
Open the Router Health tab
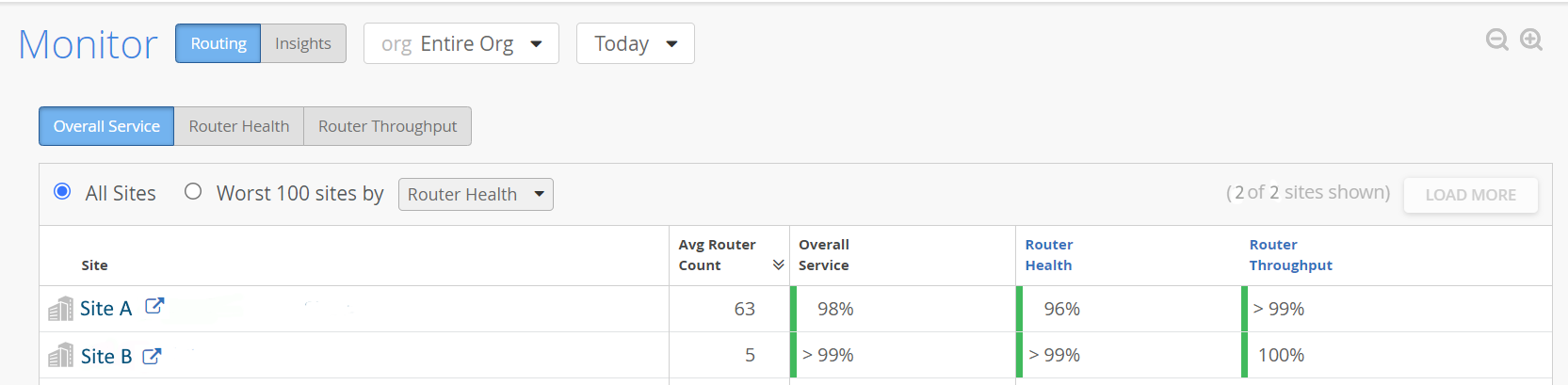pos(238,126)
